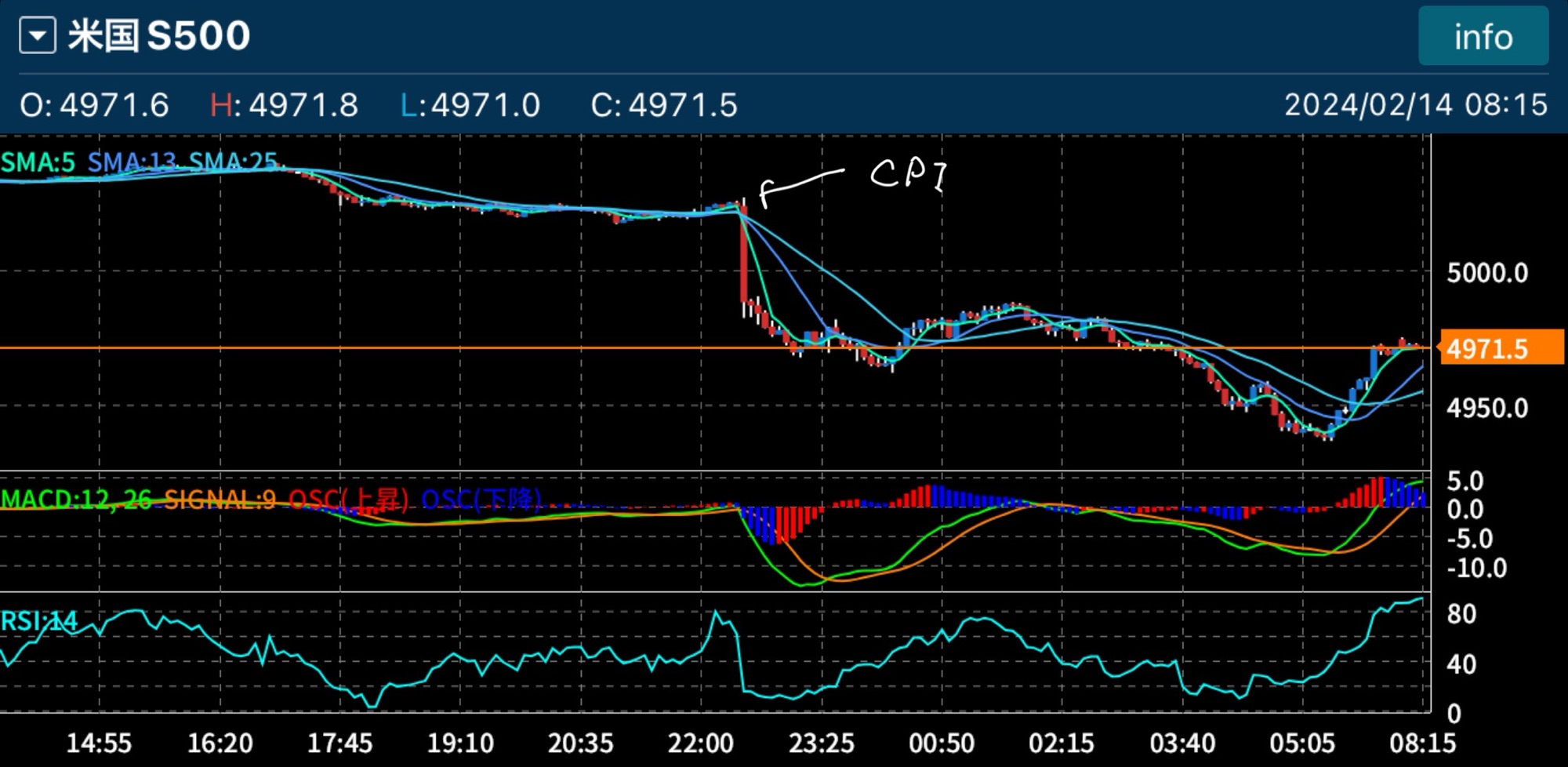Screen dimensions: 1568x767
Task: Click the 5000.0 price axis label
Action: [x=1486, y=273]
